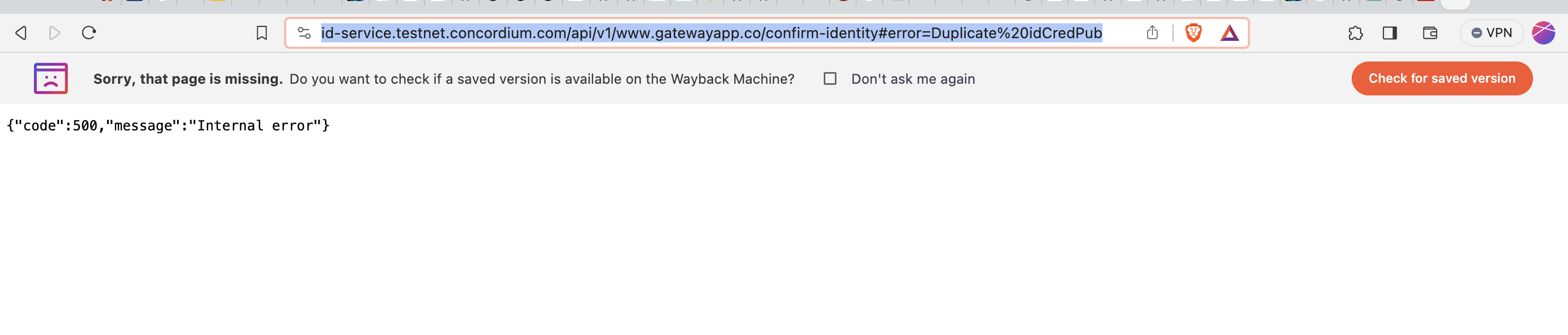This screenshot has width=1568, height=335.
Task: Open the Brave Wallet icon
Action: pos(1429,33)
